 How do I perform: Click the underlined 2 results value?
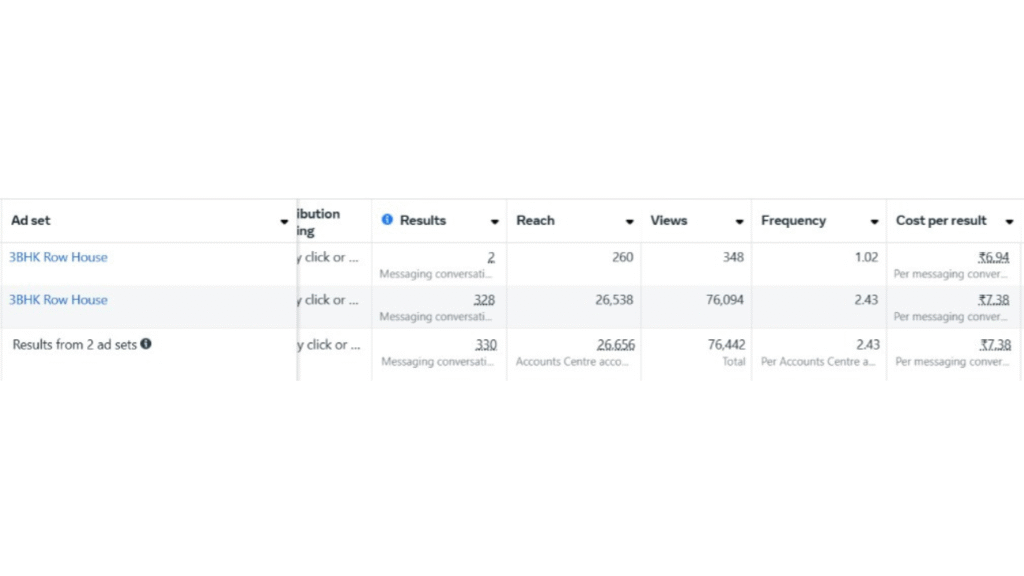(491, 257)
